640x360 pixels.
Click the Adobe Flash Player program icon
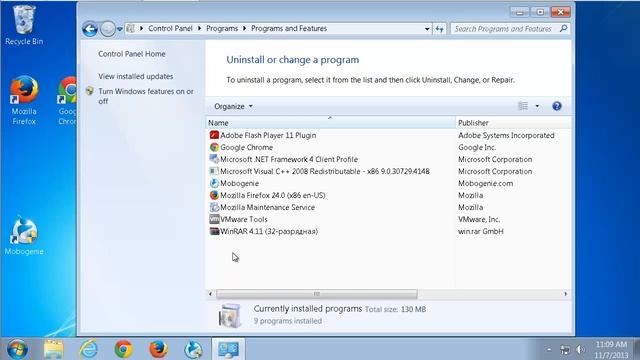[x=214, y=135]
